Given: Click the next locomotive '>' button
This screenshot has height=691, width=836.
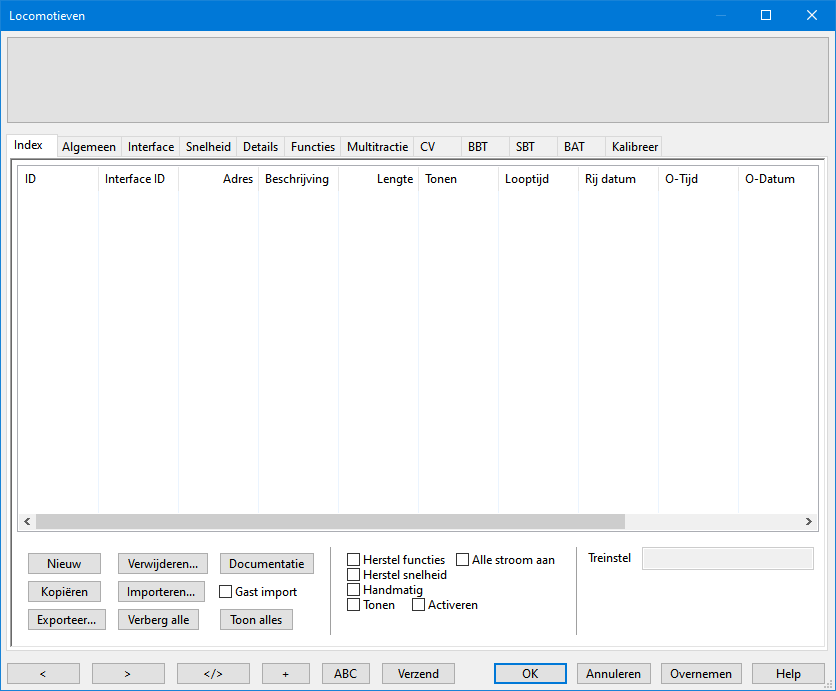Looking at the screenshot, I should 128,673.
